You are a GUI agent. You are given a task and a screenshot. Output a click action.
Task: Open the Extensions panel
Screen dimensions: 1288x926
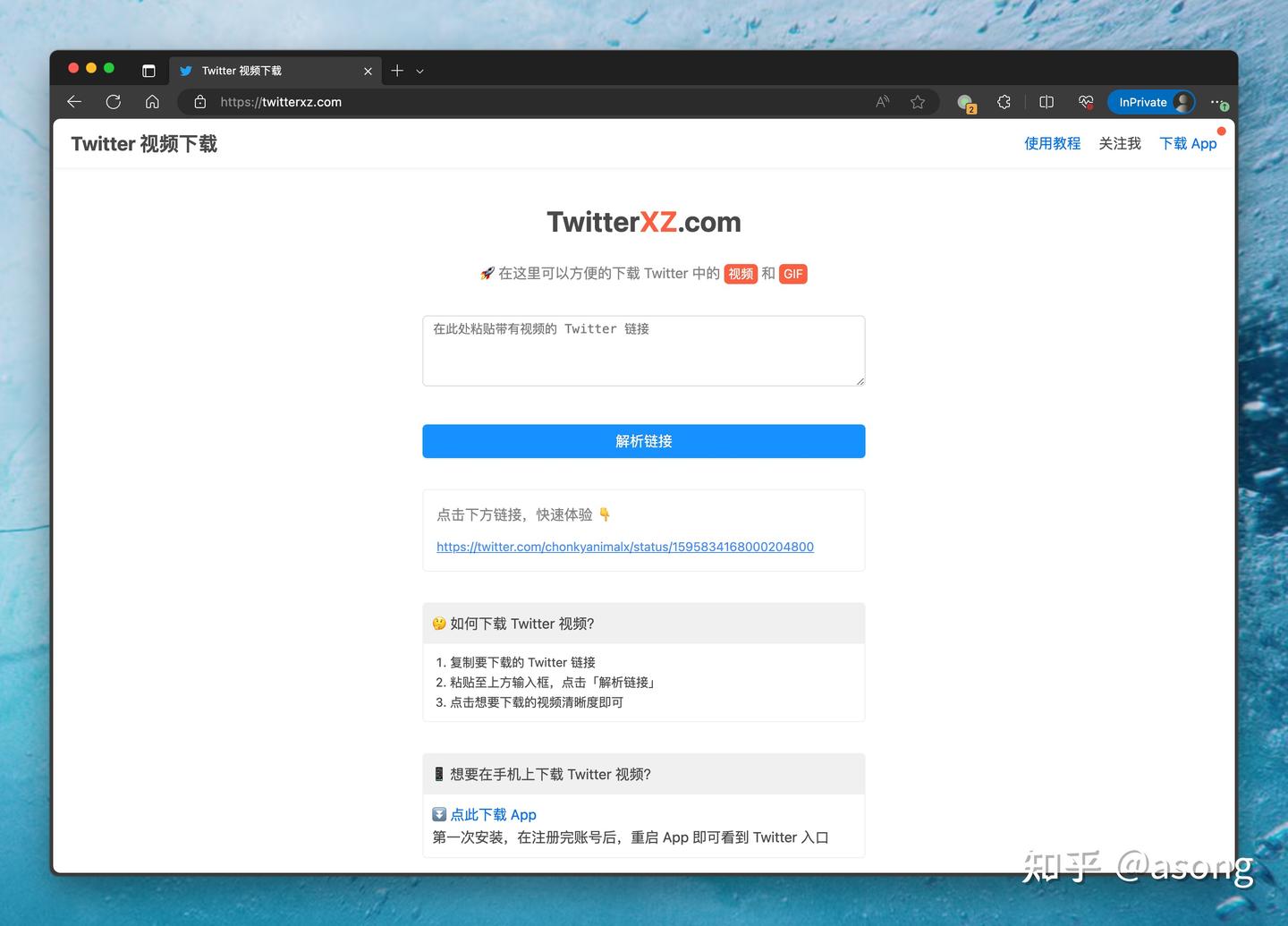coord(1004,101)
